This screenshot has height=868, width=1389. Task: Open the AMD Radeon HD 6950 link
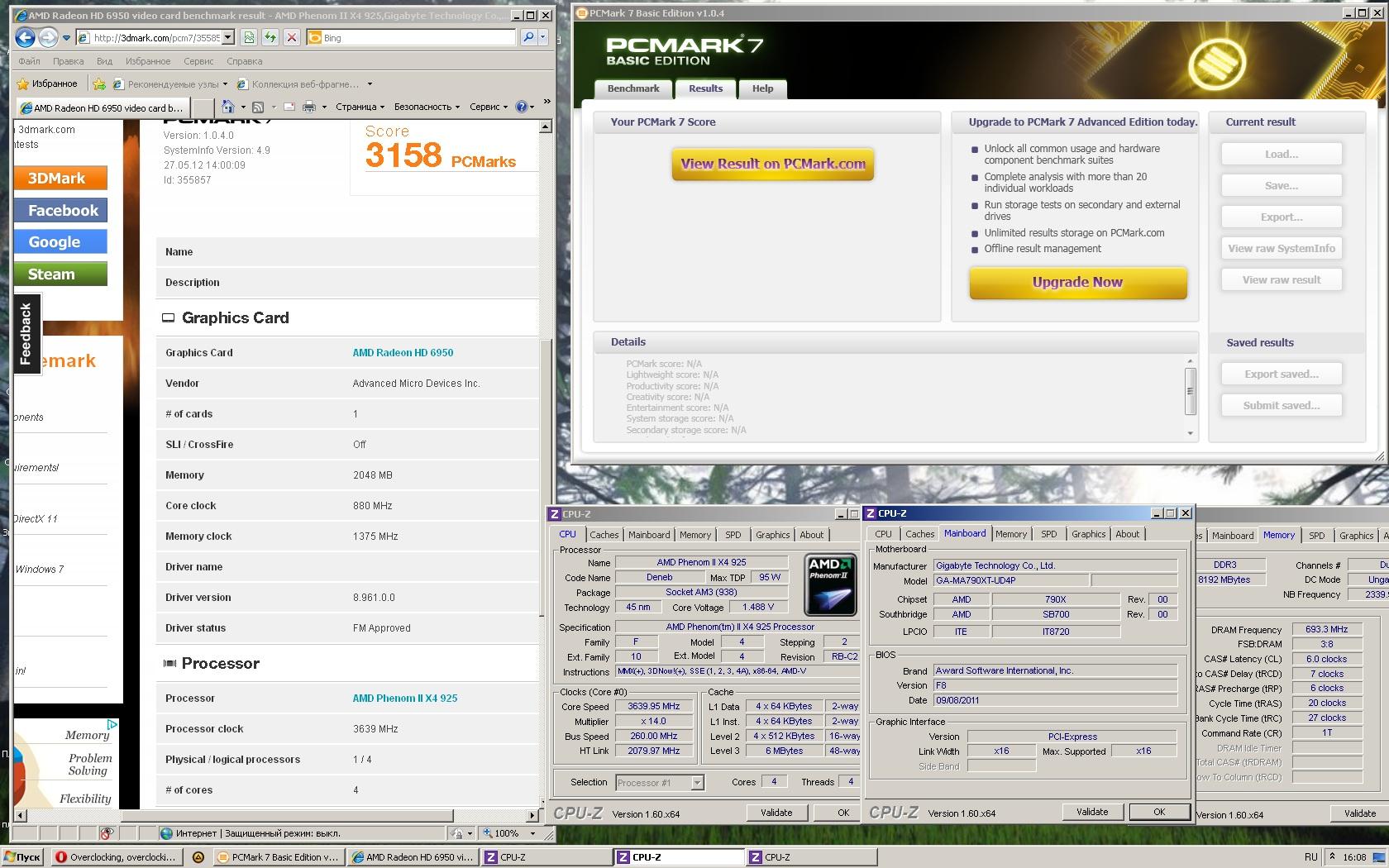tap(403, 352)
